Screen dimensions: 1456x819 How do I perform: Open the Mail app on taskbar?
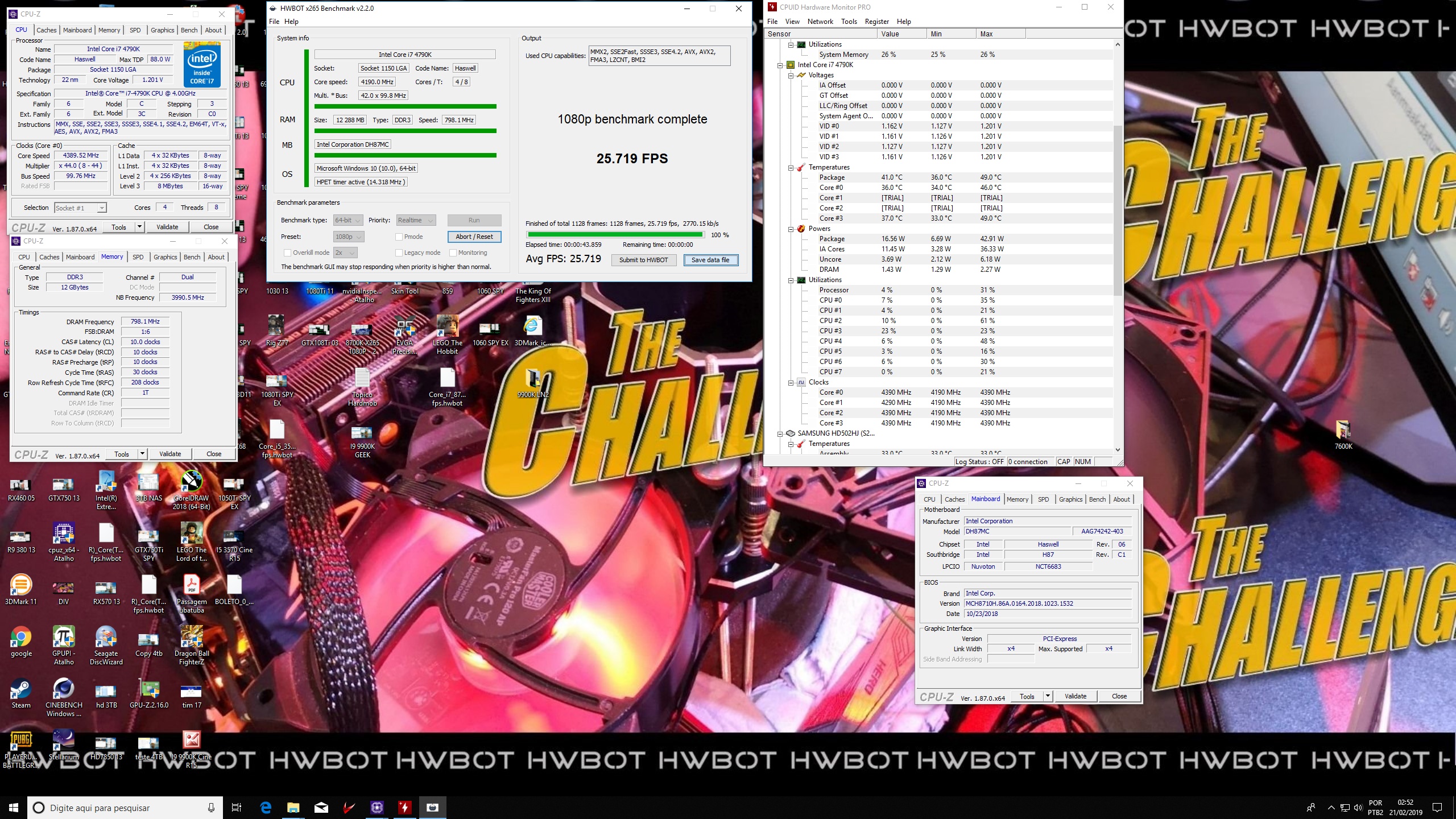coord(321,807)
